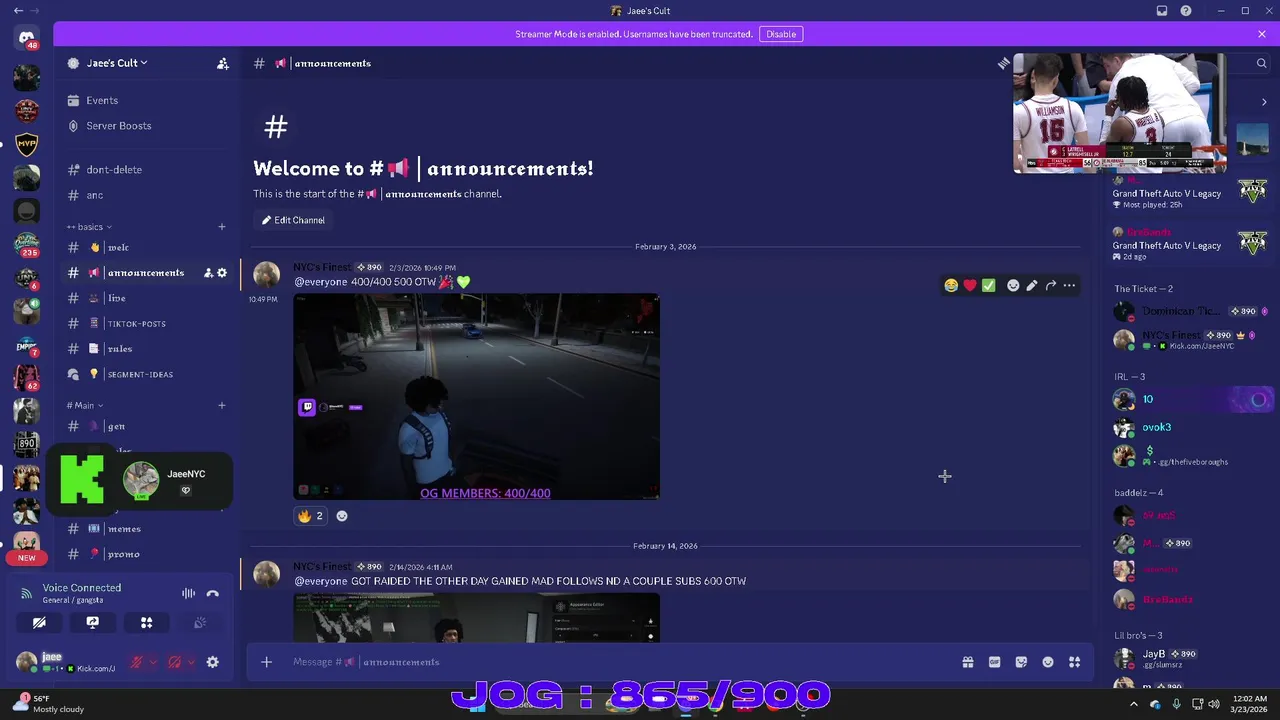Viewport: 1280px width, 720px height.
Task: Open User Settings gear
Action: pos(212,662)
